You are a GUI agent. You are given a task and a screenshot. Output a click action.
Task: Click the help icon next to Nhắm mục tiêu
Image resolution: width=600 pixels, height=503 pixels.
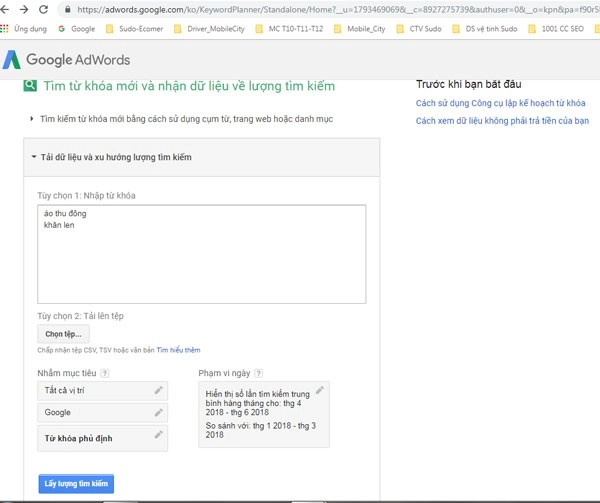[104, 373]
